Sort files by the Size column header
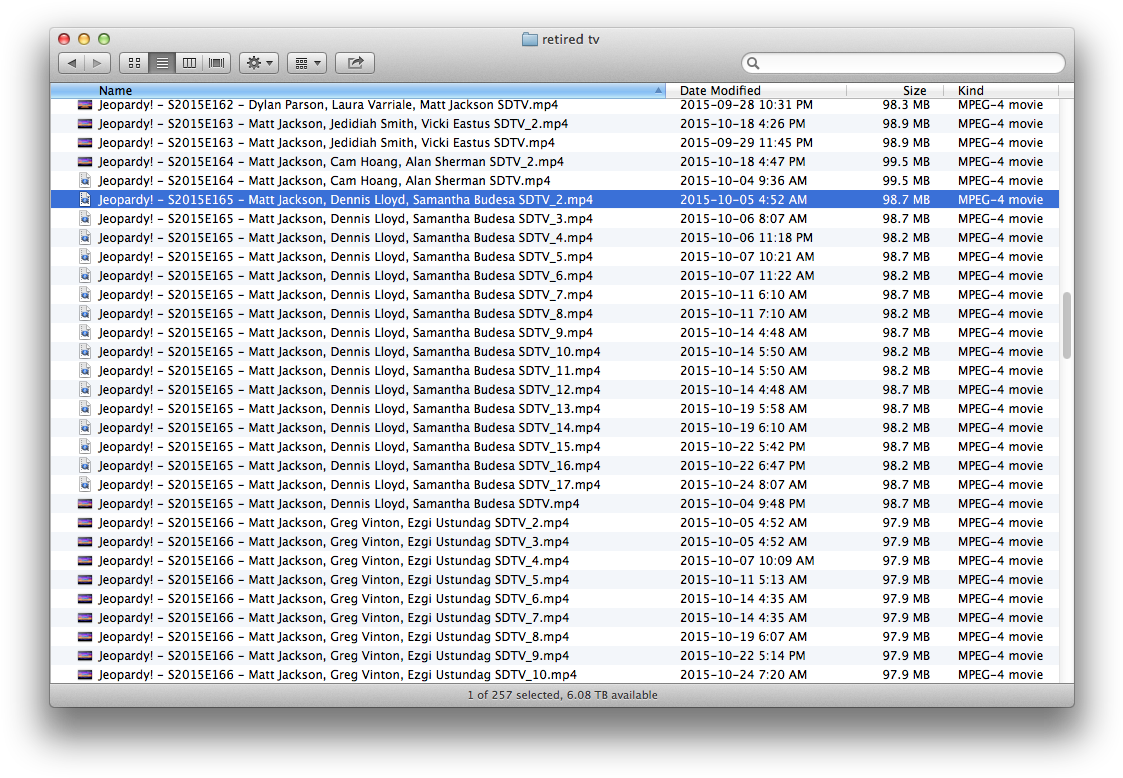Image resolution: width=1123 pixels, height=778 pixels. coord(895,90)
